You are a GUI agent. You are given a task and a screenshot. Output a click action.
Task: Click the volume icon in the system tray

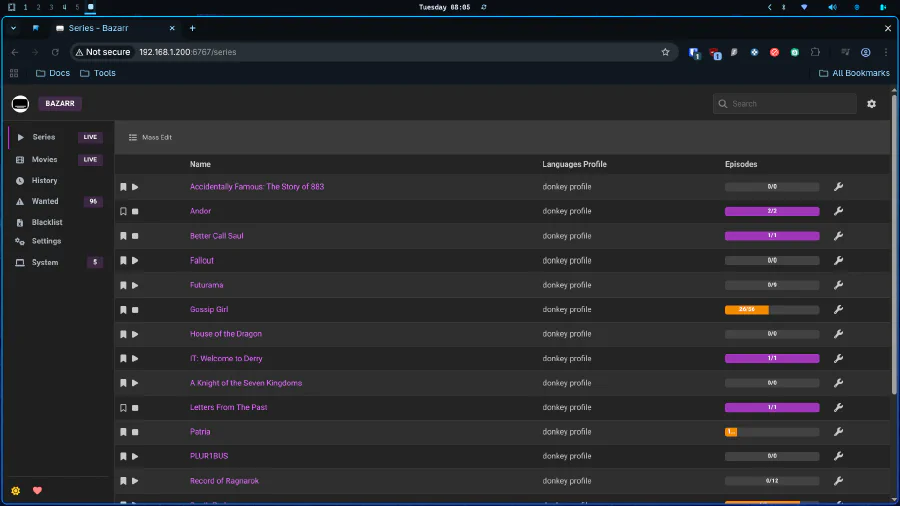[832, 7]
